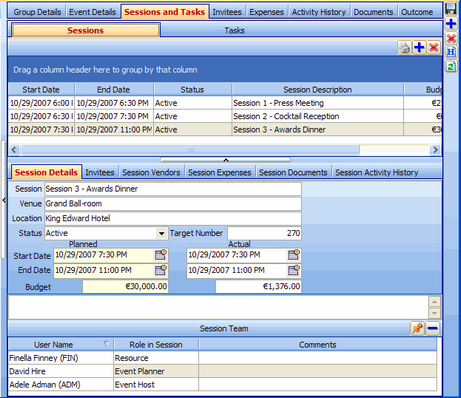Collapse Session Team with minus button

[x=432, y=328]
